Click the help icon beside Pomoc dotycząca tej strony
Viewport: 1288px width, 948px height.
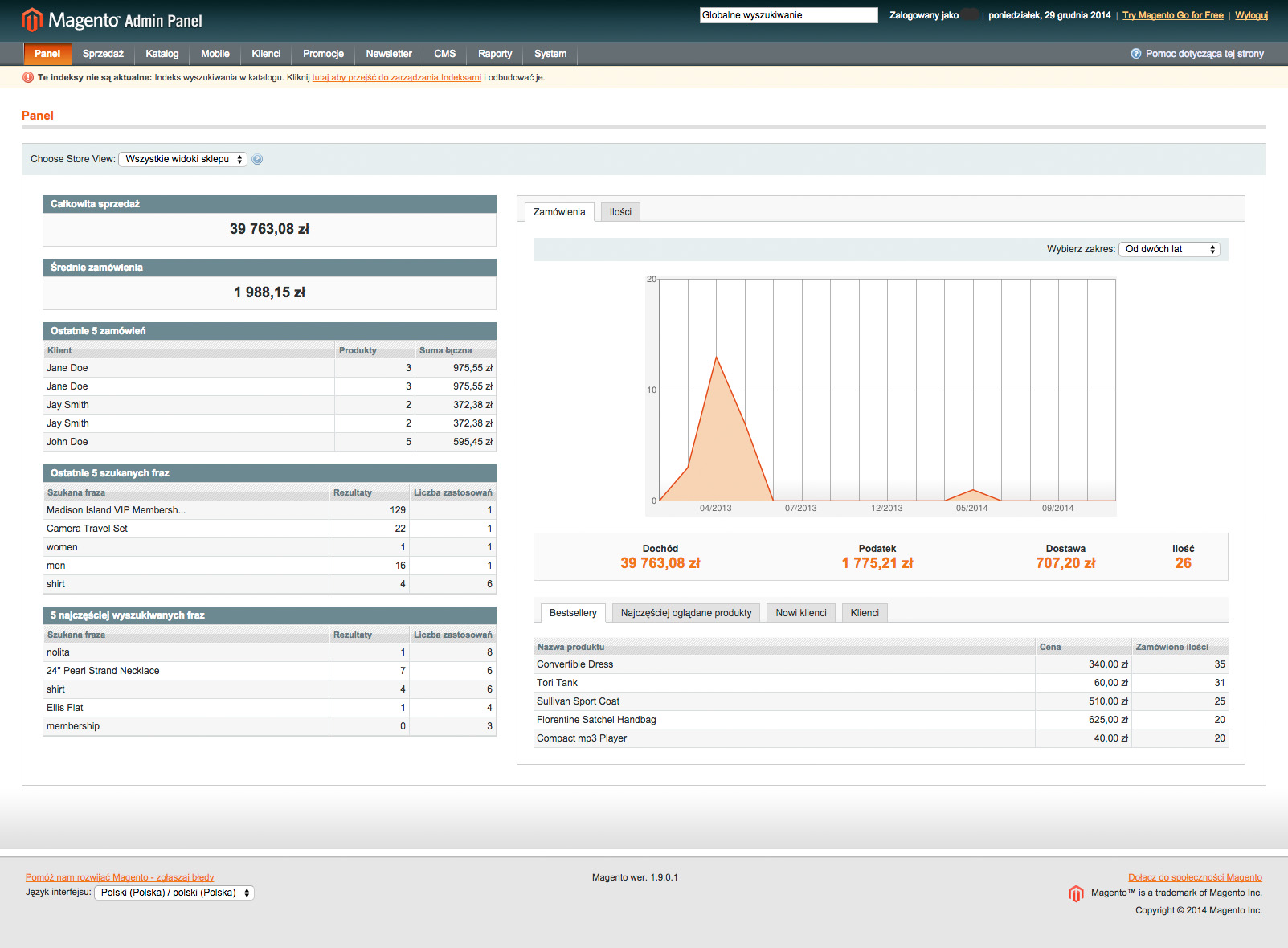1135,54
